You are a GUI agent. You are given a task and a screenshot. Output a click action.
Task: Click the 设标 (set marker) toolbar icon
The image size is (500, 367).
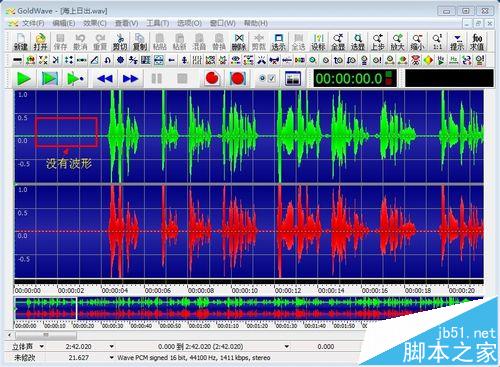pyautogui.click(x=318, y=42)
